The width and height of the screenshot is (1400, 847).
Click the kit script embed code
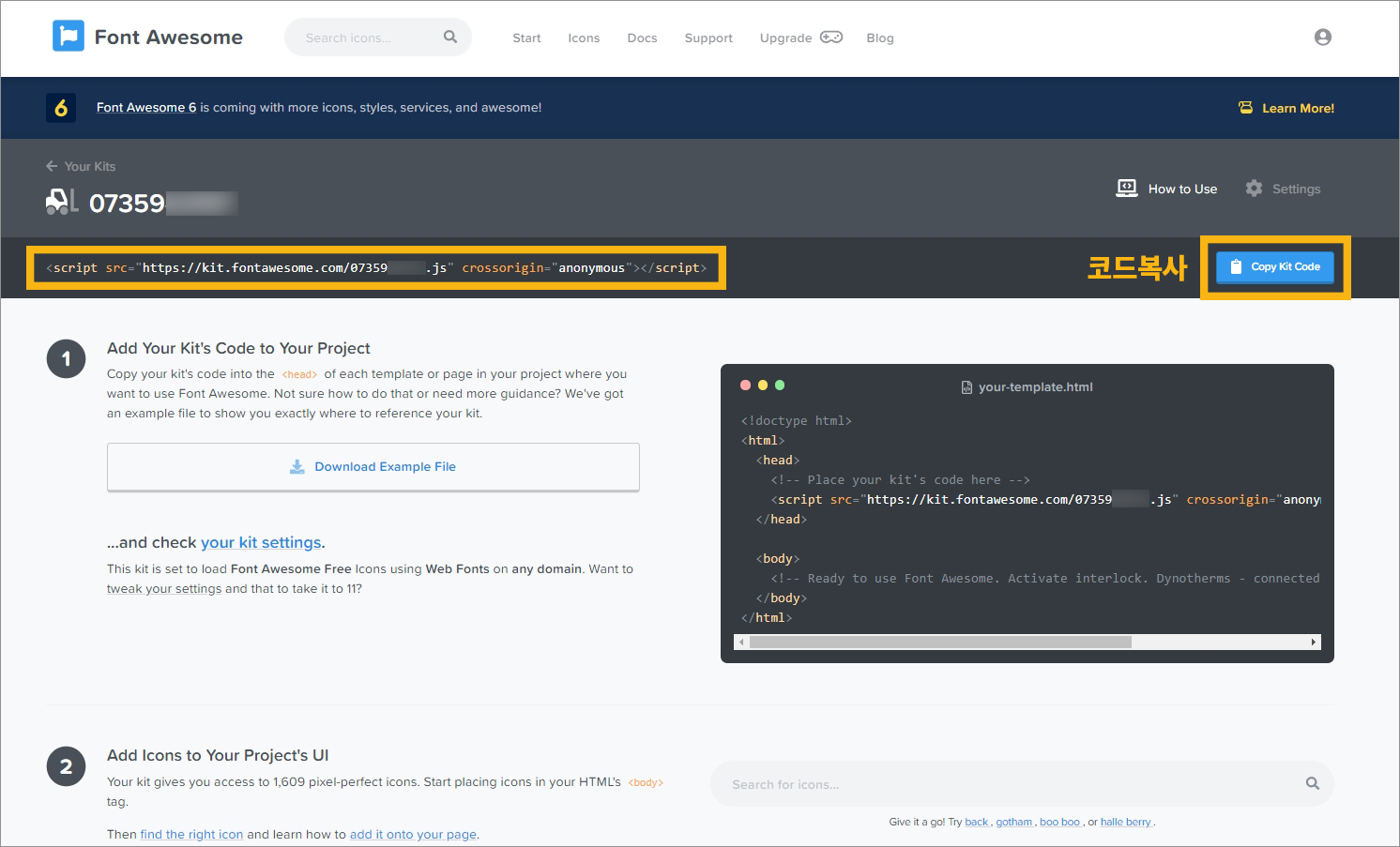(x=376, y=268)
